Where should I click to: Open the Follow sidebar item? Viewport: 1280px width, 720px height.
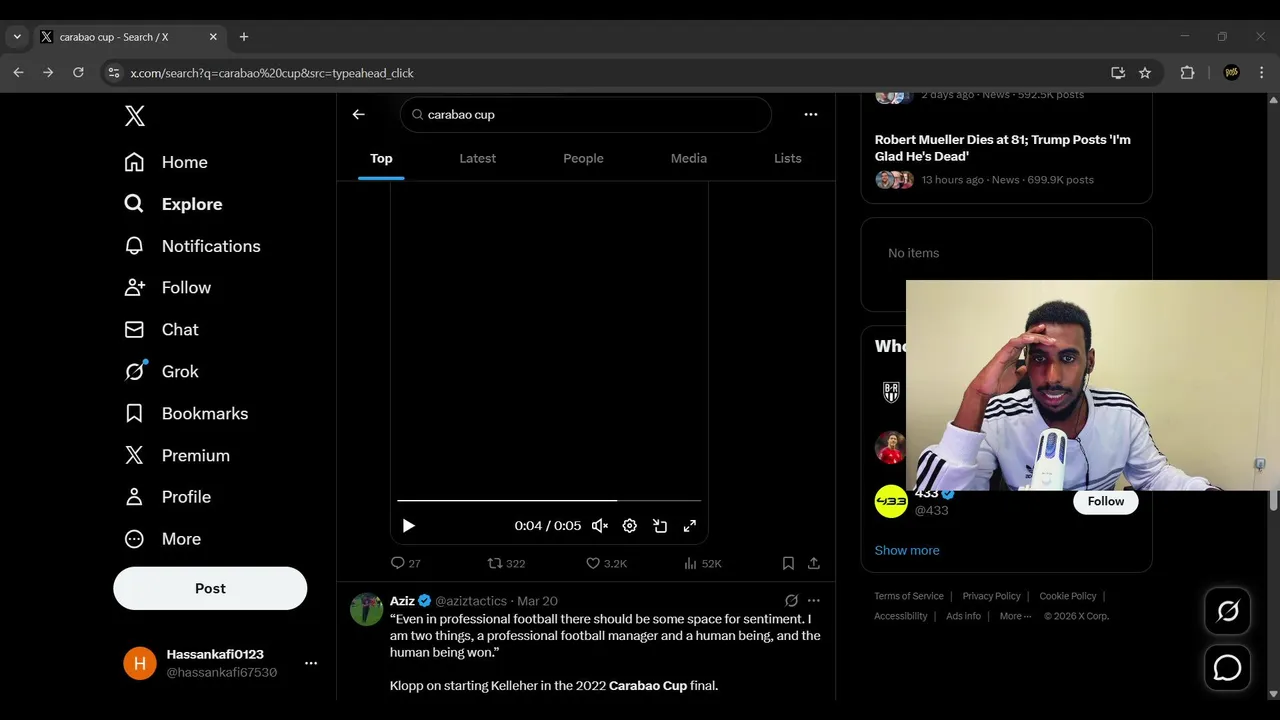167,287
